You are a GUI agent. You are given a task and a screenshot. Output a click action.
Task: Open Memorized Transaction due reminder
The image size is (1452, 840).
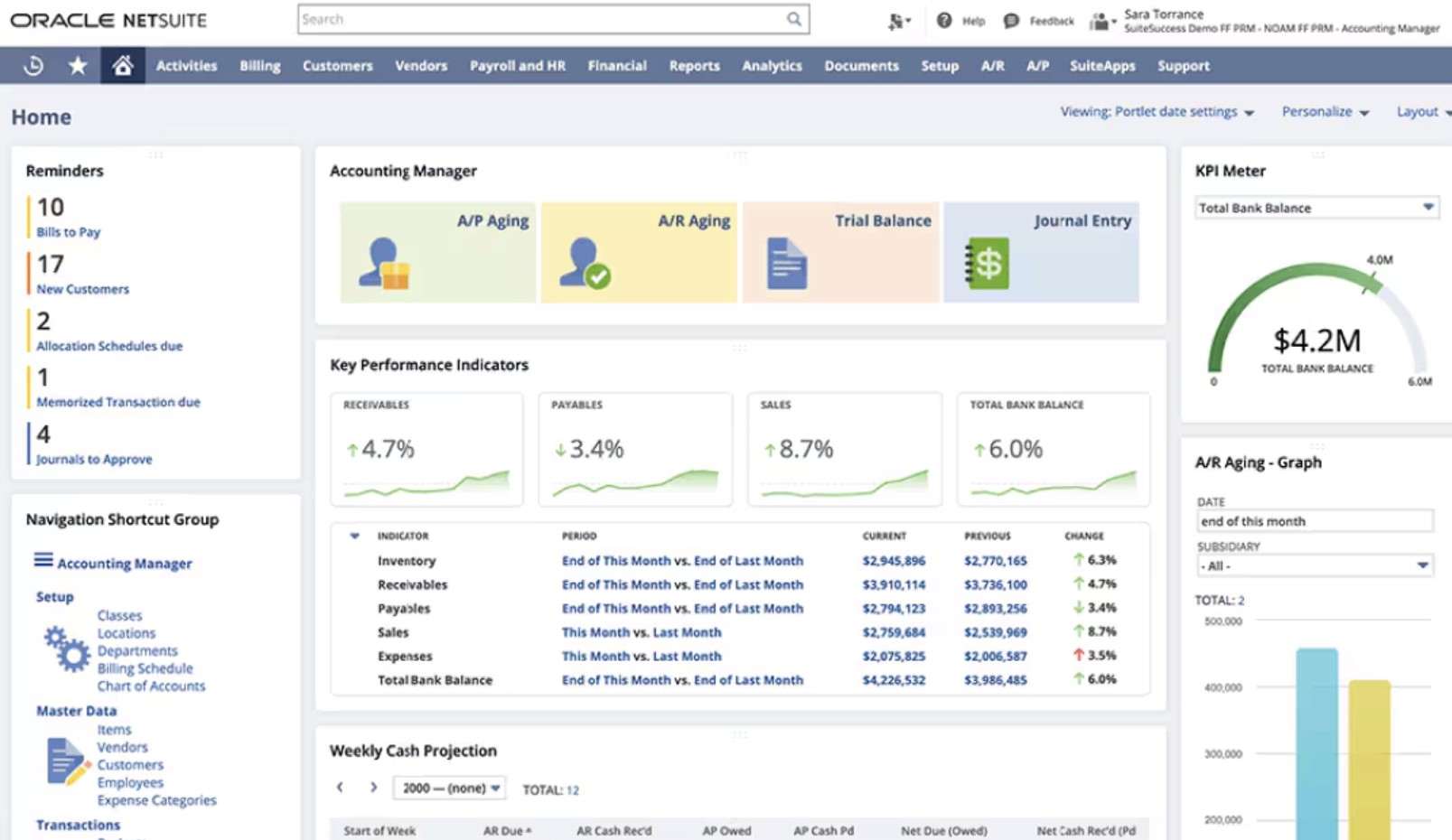(x=118, y=402)
